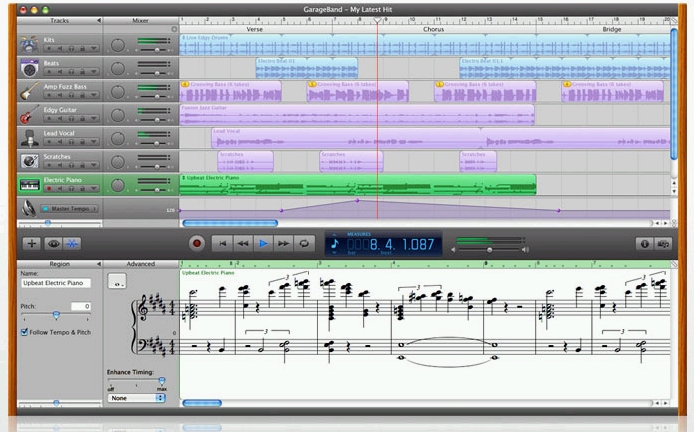Select the Beats track drum machine icon
Viewport: 694px width, 432px height.
click(x=30, y=68)
